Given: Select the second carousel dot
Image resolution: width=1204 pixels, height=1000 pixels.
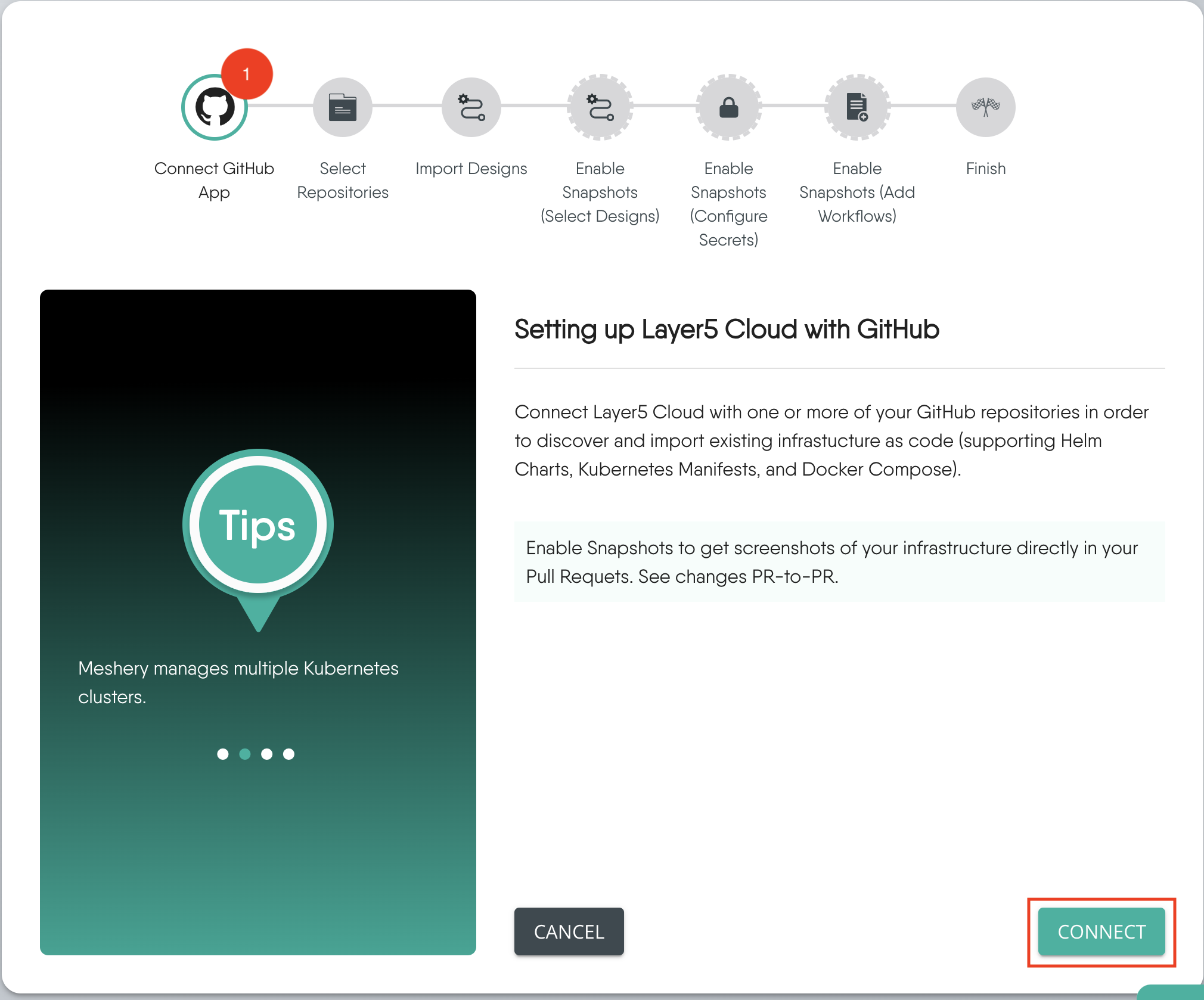Looking at the screenshot, I should pos(245,754).
